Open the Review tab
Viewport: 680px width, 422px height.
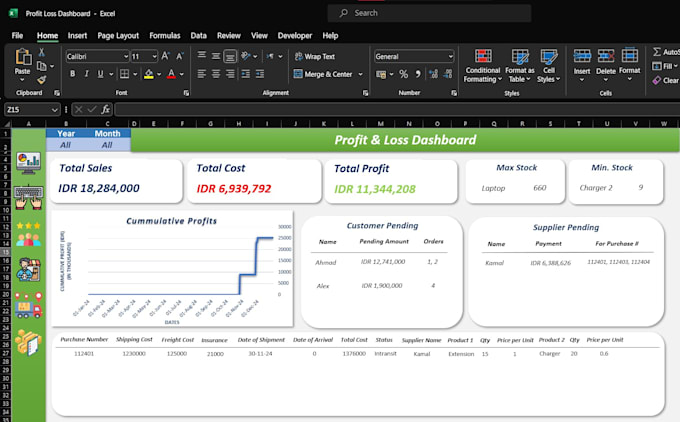tap(229, 36)
